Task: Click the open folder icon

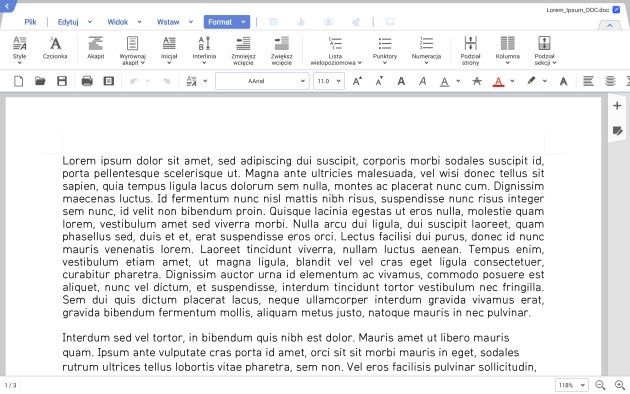Action: [x=40, y=81]
